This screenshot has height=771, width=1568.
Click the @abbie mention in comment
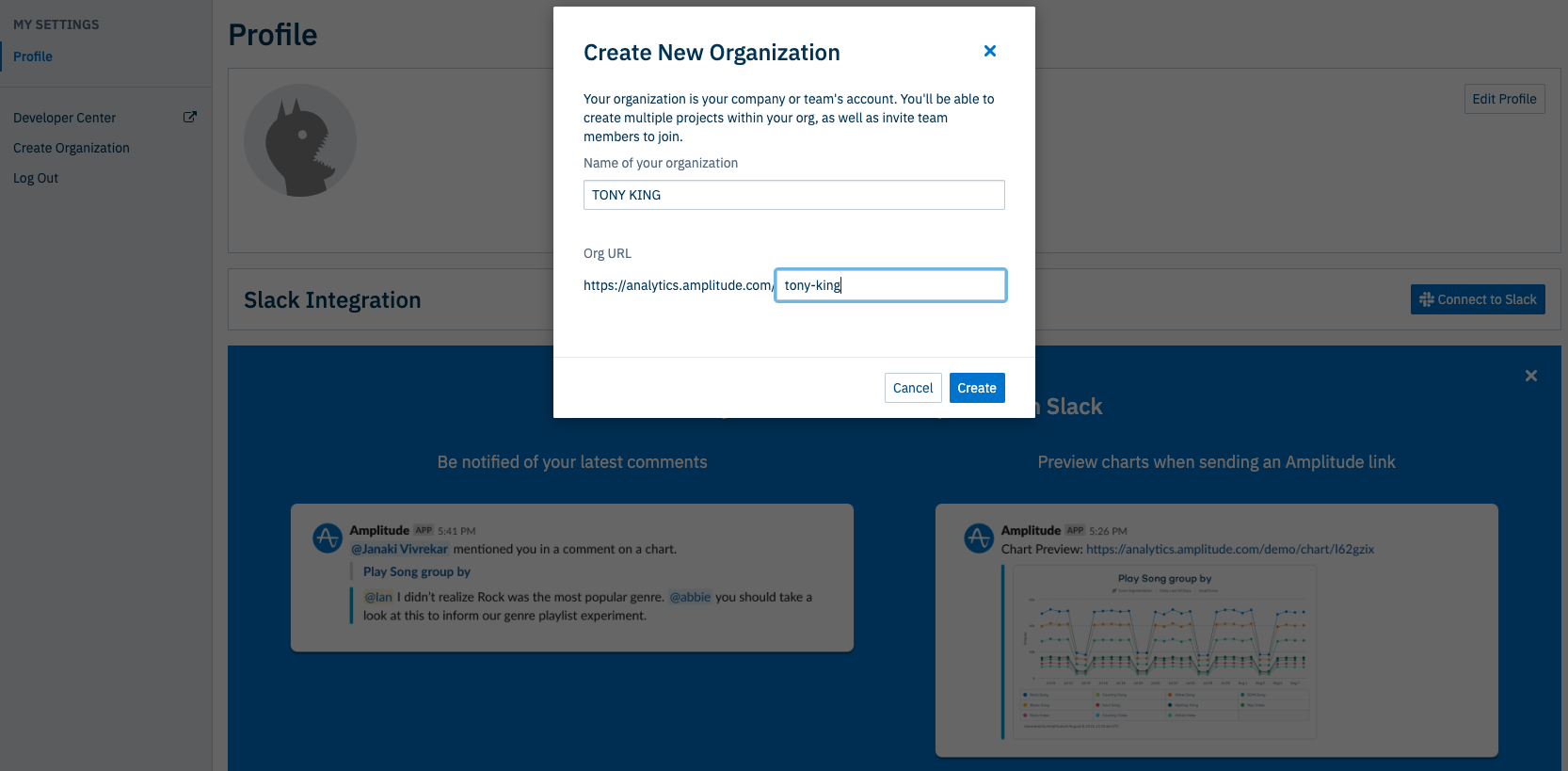690,597
